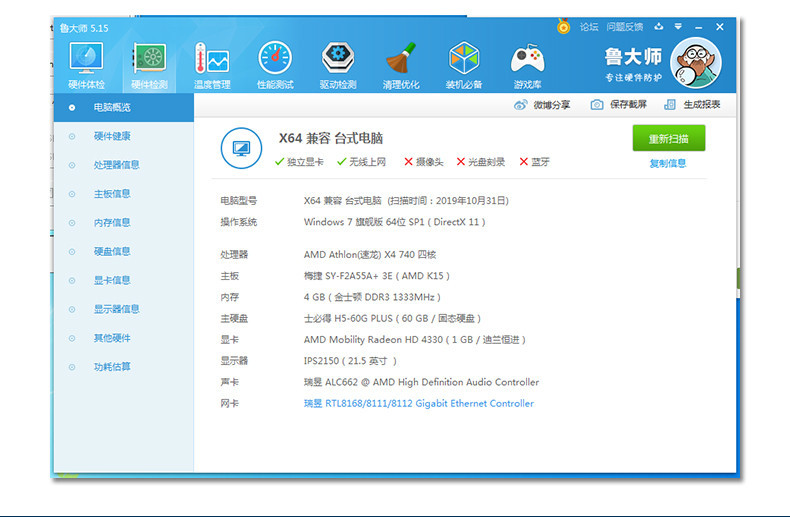Image resolution: width=790 pixels, height=517 pixels.
Task: Click the upgrade arrow icon in title bar
Action: tap(659, 27)
